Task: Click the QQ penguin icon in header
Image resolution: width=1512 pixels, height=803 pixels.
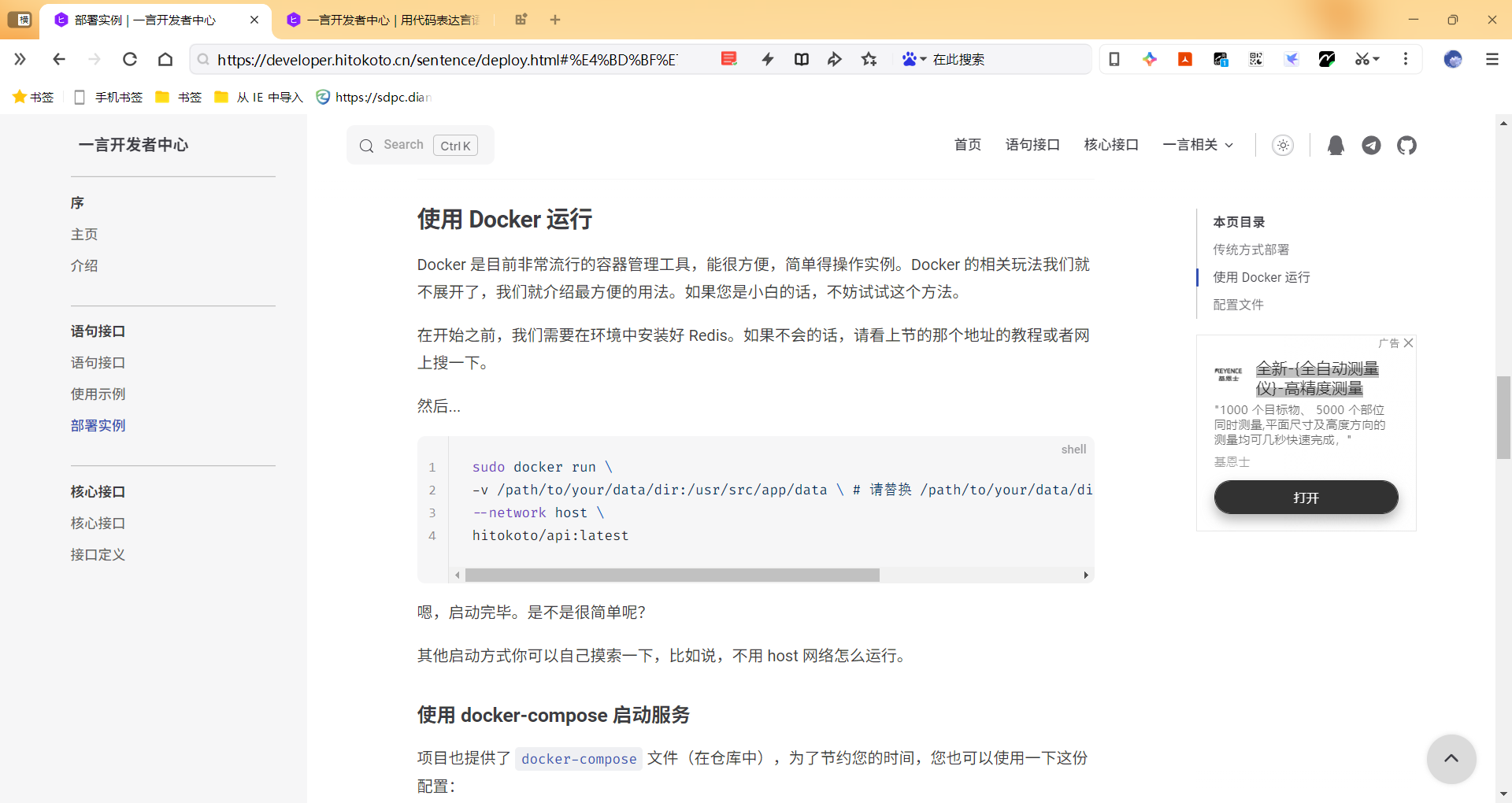Action: point(1336,146)
